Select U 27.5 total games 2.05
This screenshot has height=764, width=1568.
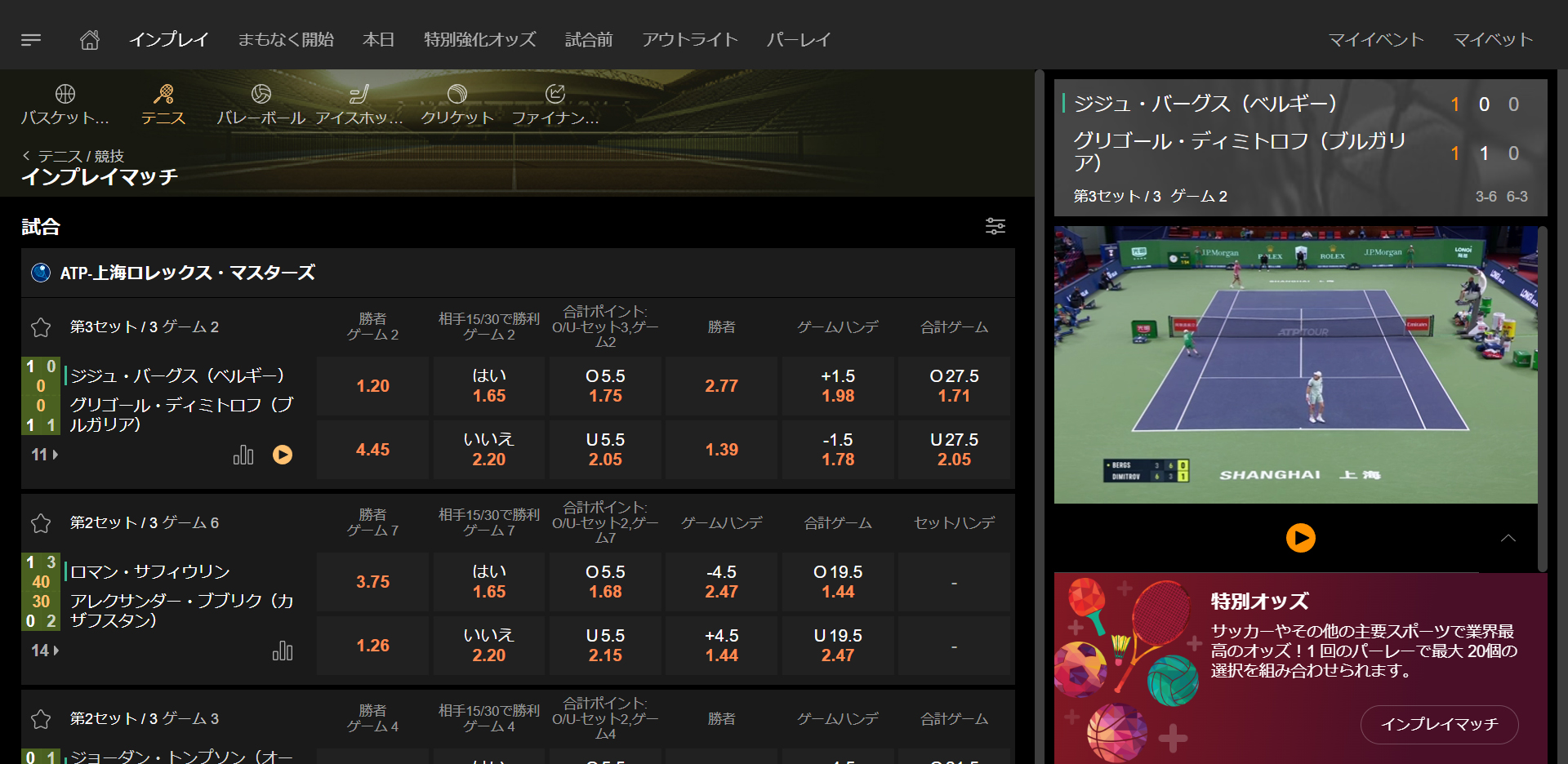click(x=954, y=450)
